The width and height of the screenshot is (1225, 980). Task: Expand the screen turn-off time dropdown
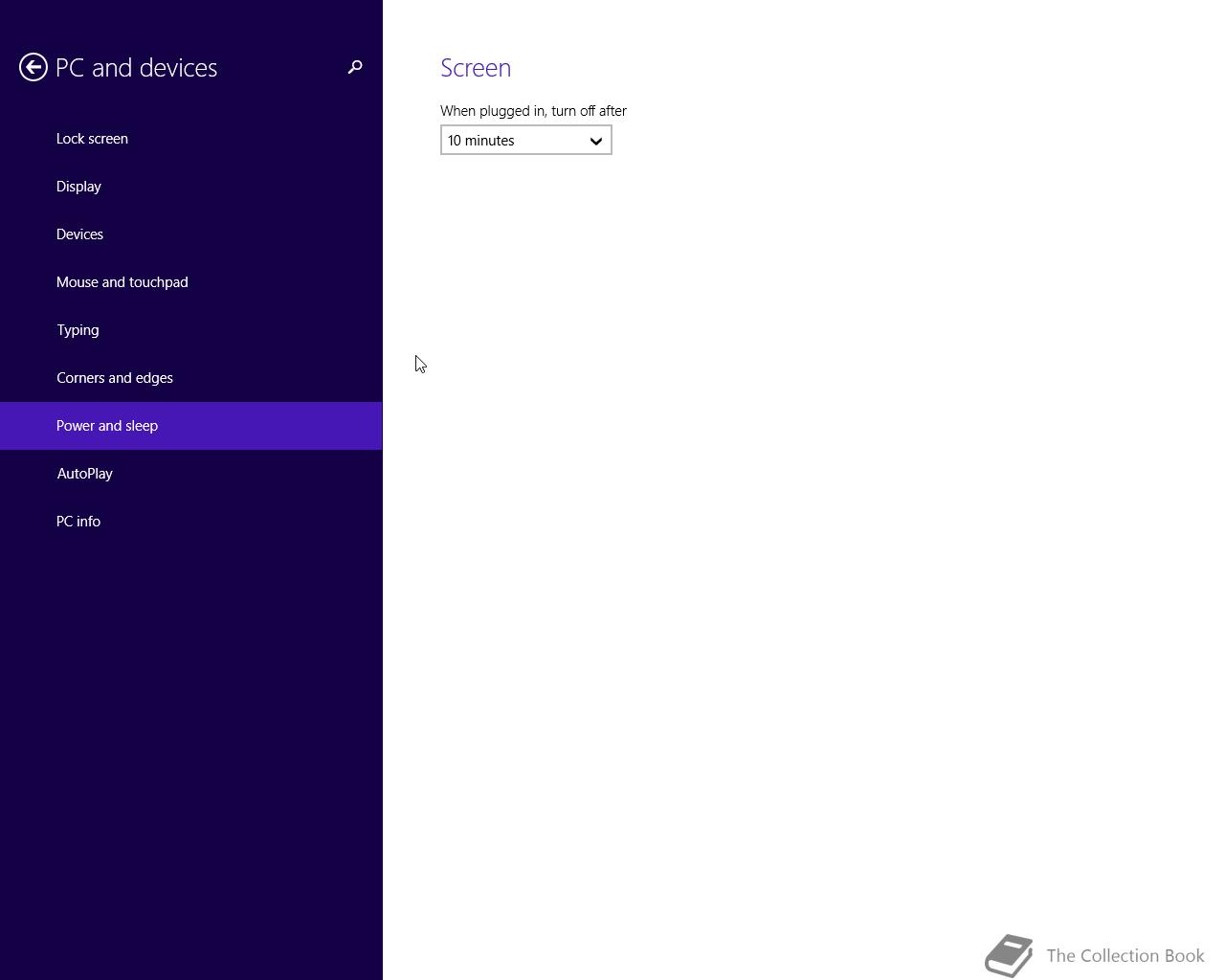click(x=526, y=141)
